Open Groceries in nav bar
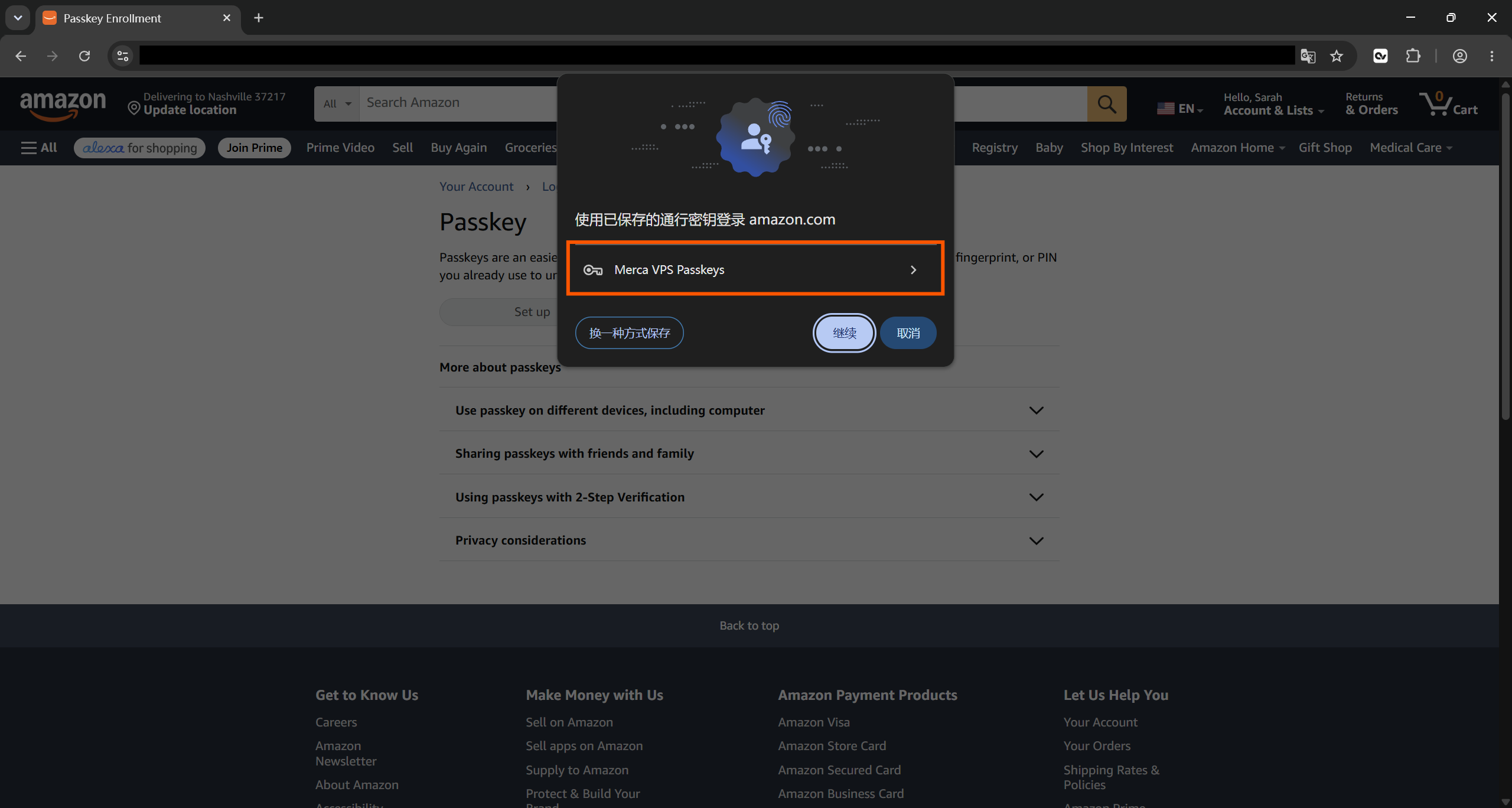 coord(530,148)
